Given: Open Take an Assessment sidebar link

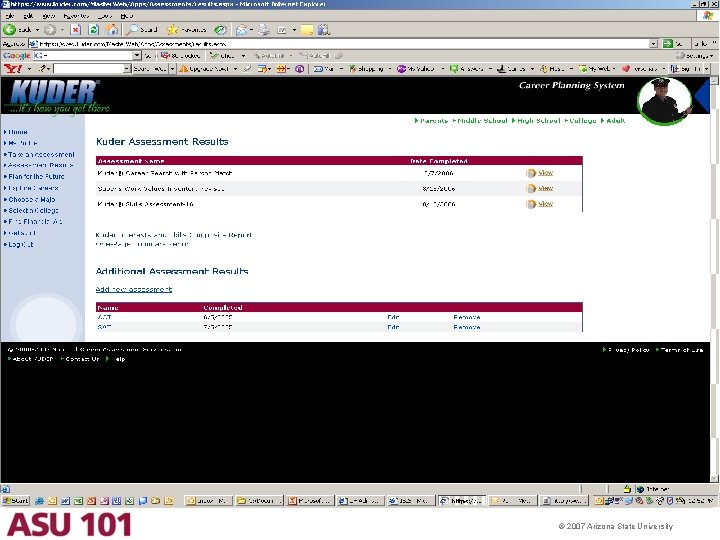Looking at the screenshot, I should pos(41,155).
